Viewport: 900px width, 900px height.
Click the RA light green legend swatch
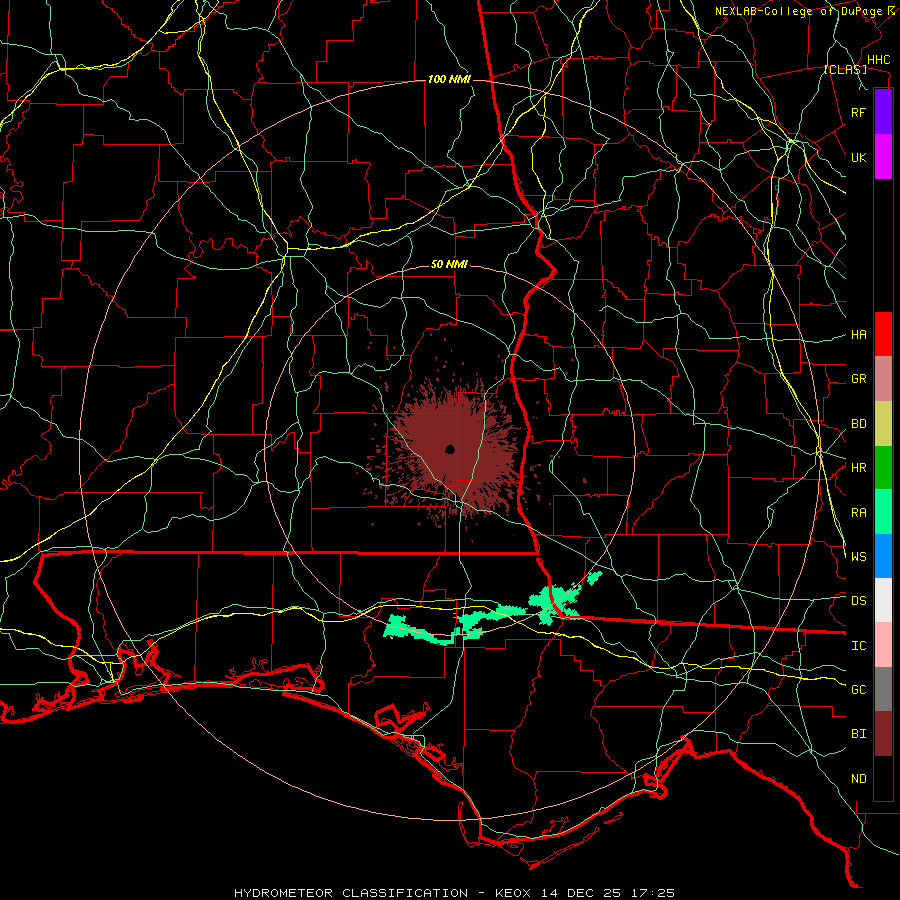click(x=883, y=512)
